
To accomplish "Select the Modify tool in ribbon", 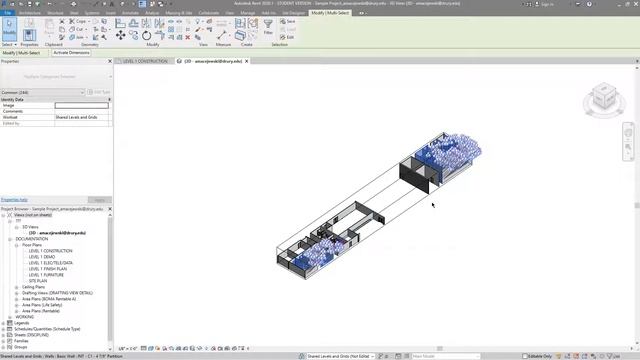I will [x=9, y=29].
